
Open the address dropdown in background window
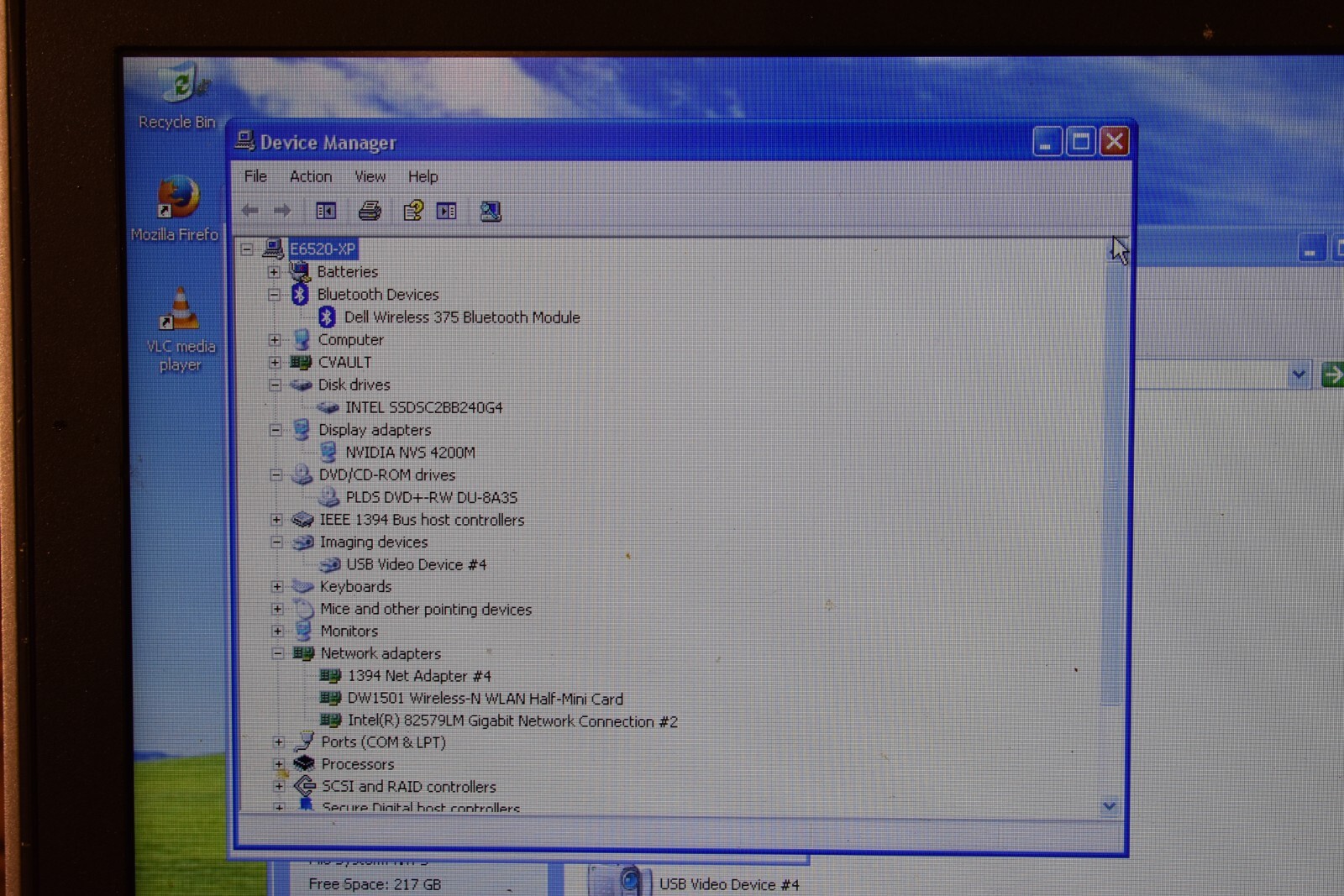point(1299,375)
